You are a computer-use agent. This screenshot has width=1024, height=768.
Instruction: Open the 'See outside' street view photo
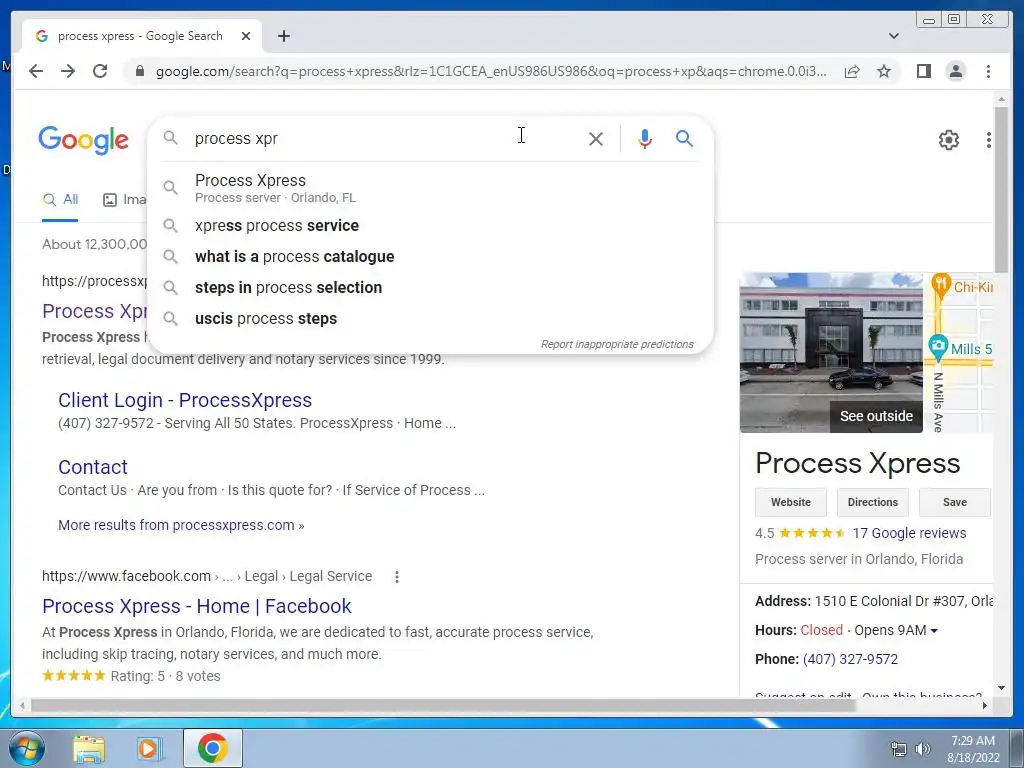[831, 353]
